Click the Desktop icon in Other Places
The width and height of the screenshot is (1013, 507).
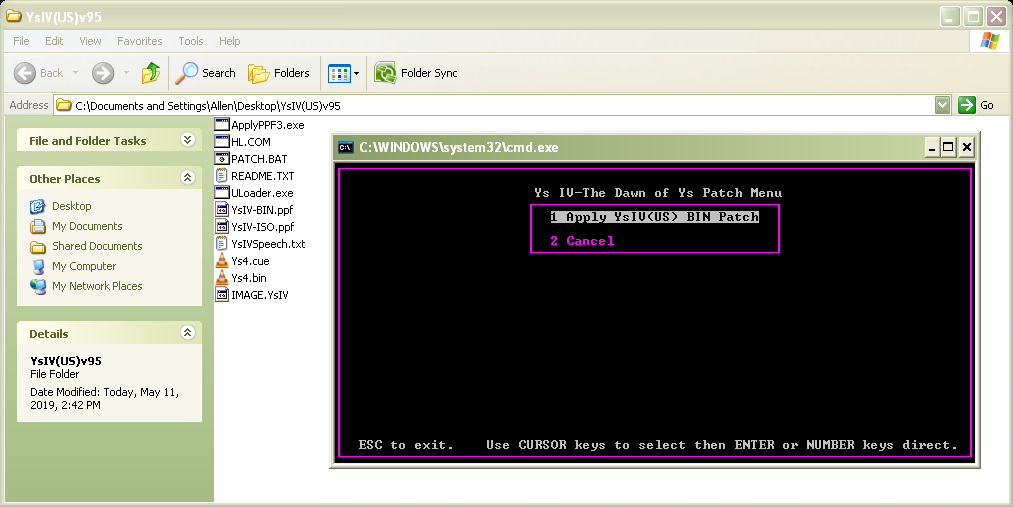pos(38,206)
